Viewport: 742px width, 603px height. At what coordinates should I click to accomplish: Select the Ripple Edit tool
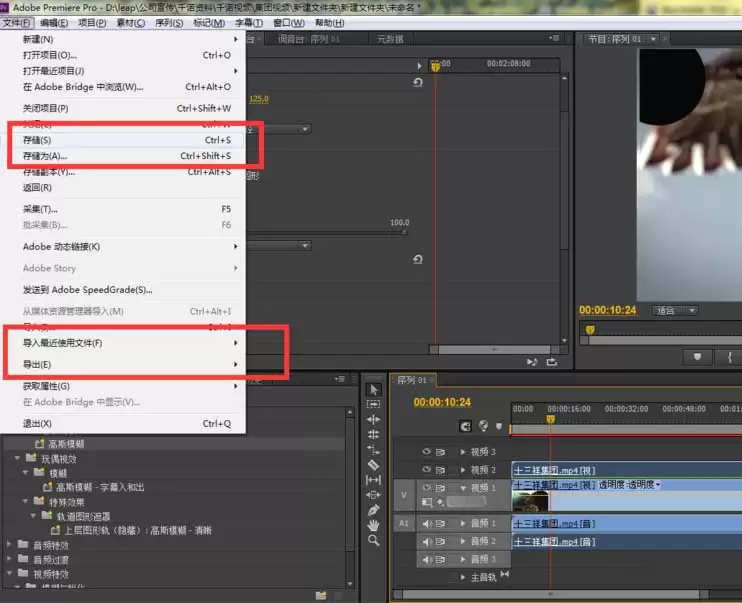tap(373, 420)
